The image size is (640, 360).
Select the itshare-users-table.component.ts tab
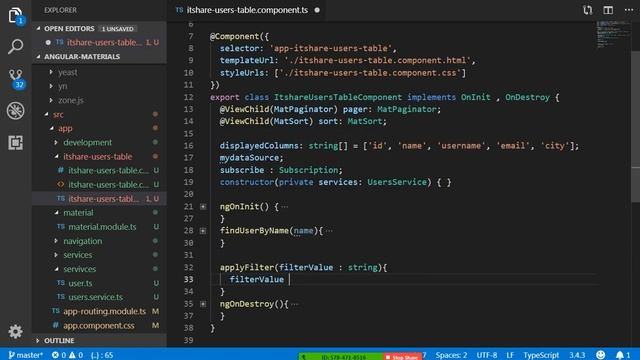tap(247, 10)
